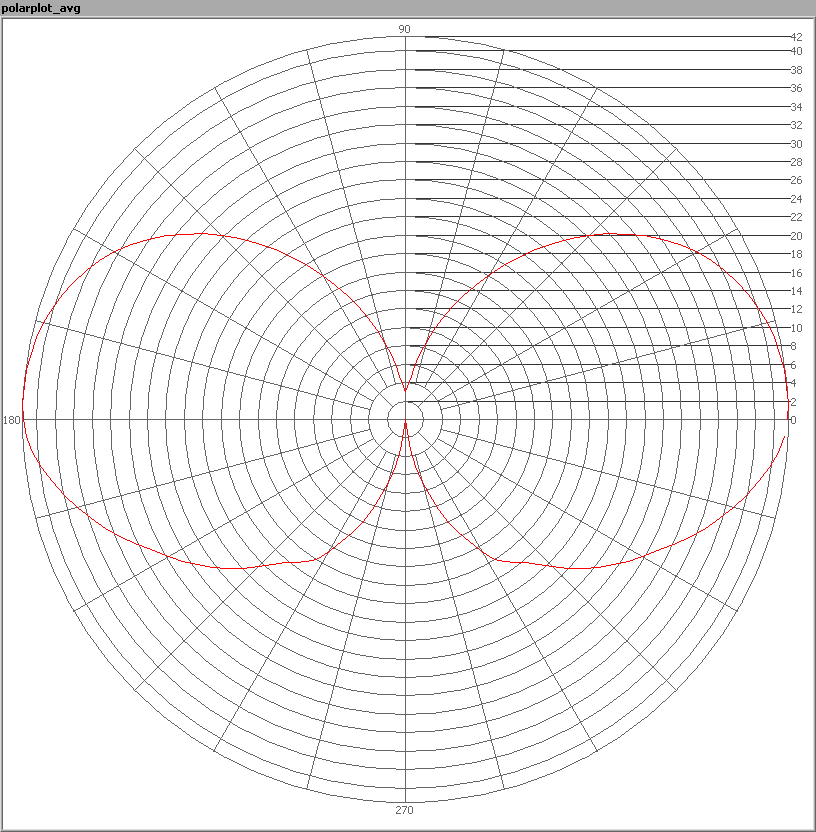This screenshot has height=832, width=816.
Task: Click the red curve's notch above plot center
Action: (405, 391)
